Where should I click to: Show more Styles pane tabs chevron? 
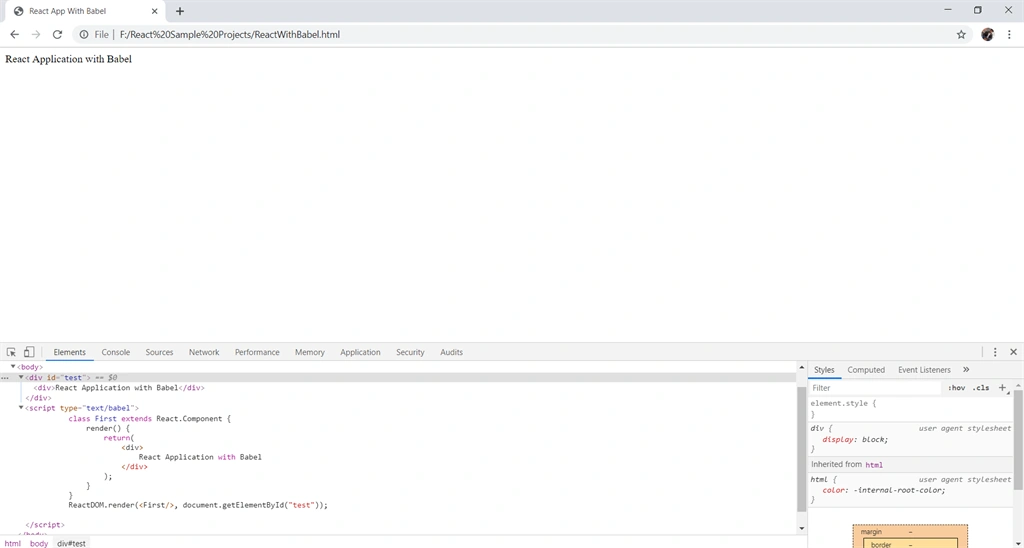point(966,370)
